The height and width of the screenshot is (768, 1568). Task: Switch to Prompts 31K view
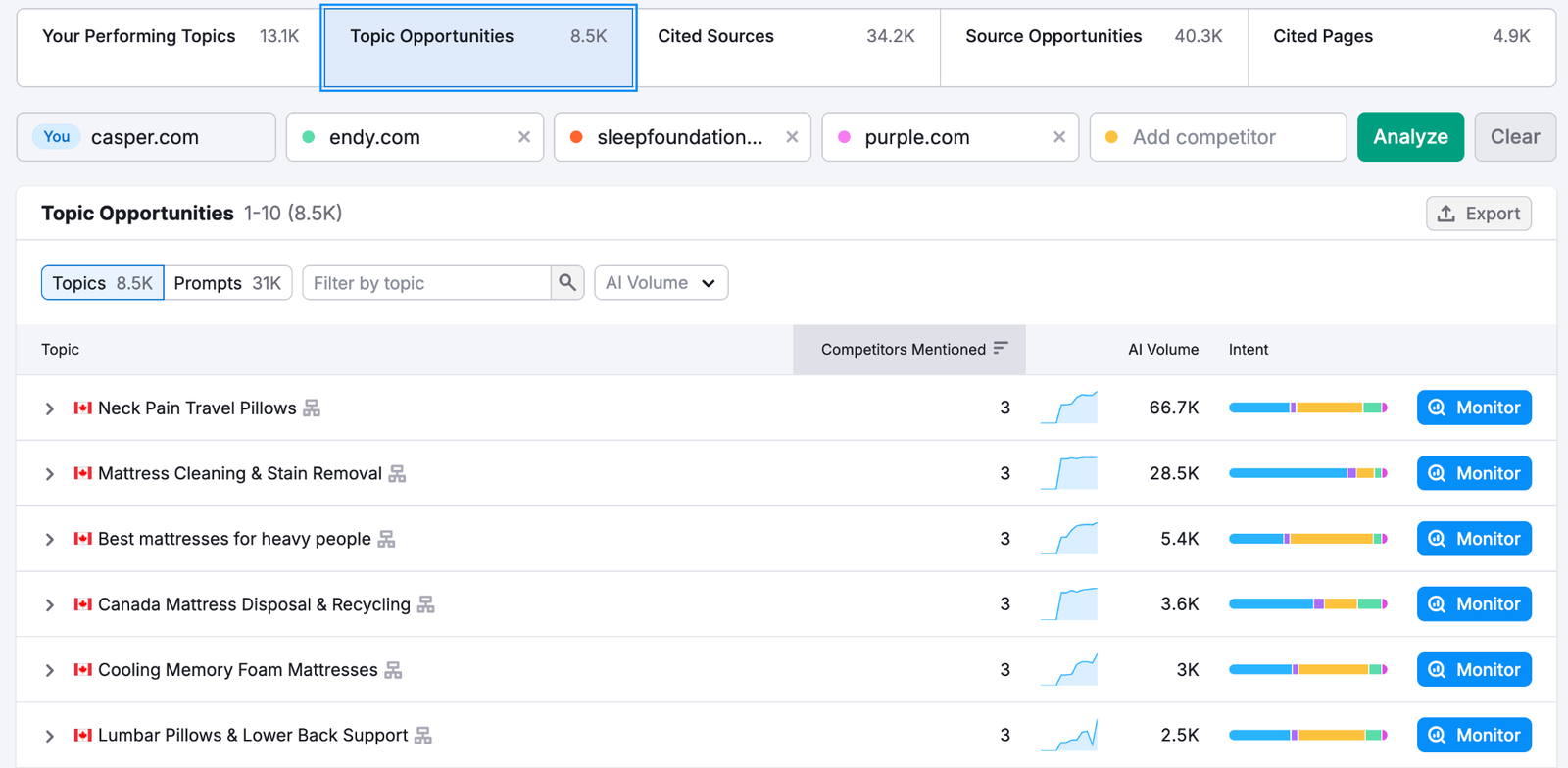click(x=227, y=283)
